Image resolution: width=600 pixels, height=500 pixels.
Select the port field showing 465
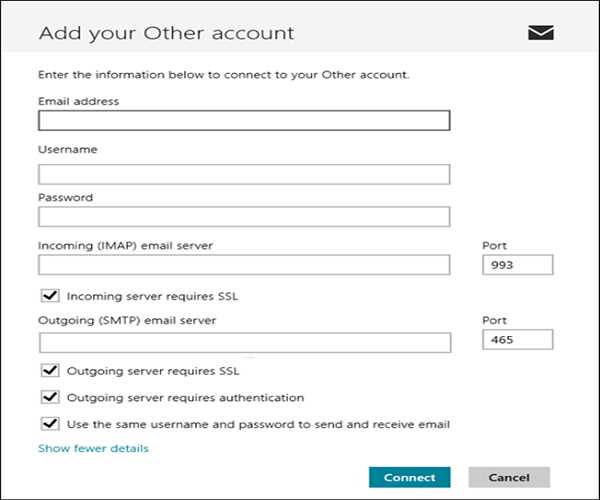click(x=517, y=342)
